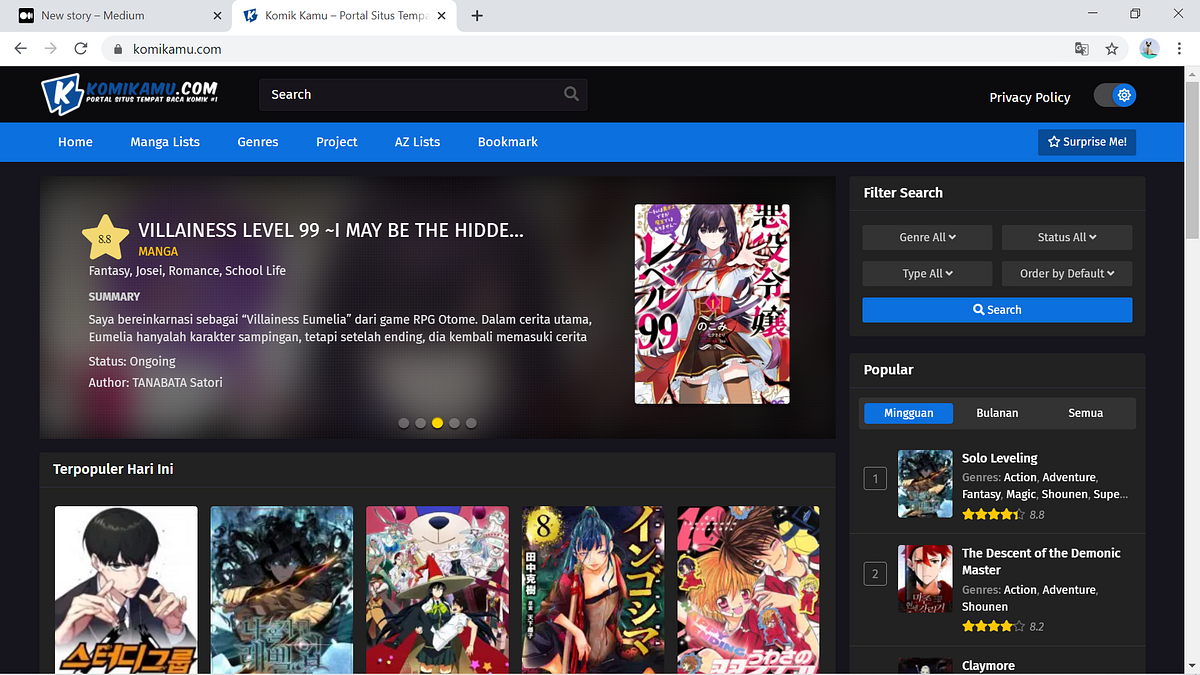Click the address bar URL komikamu.com

(x=177, y=48)
